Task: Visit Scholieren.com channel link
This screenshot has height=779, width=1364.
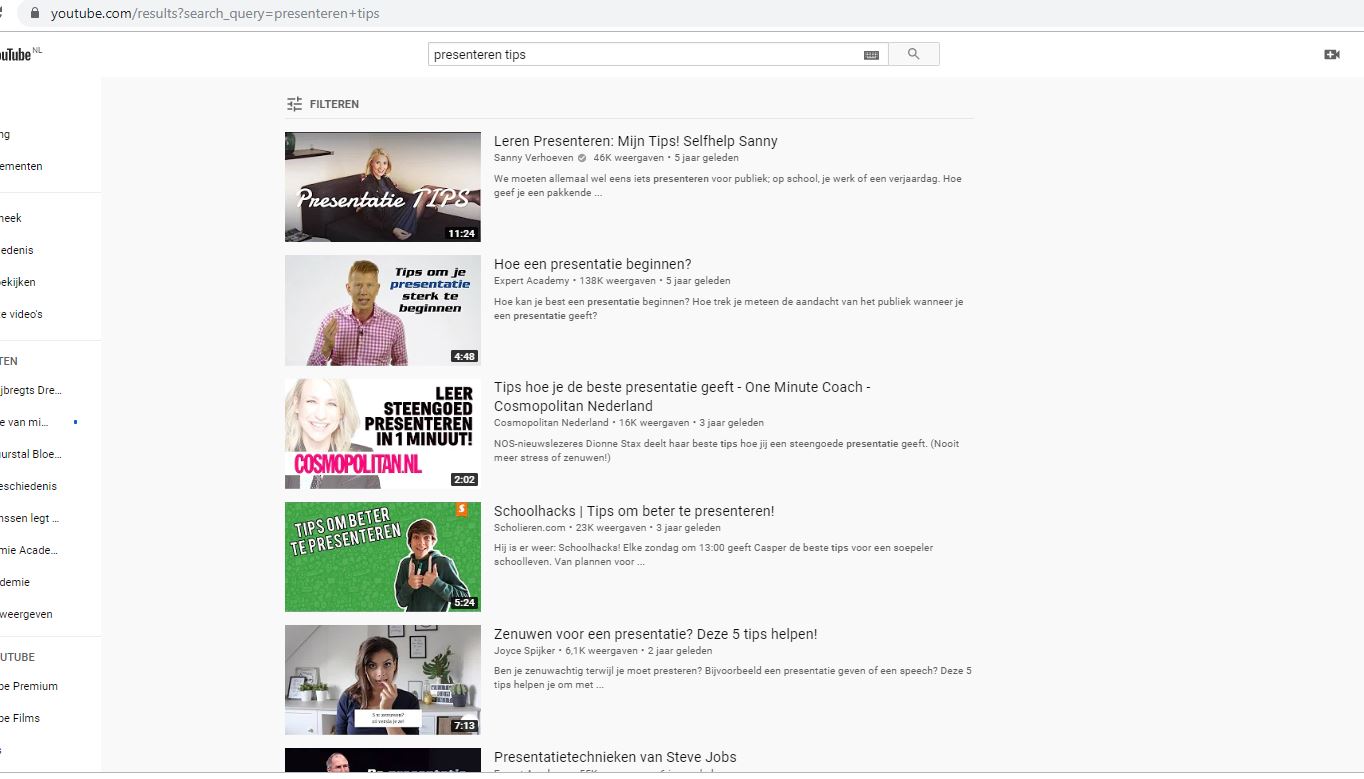Action: pos(530,527)
